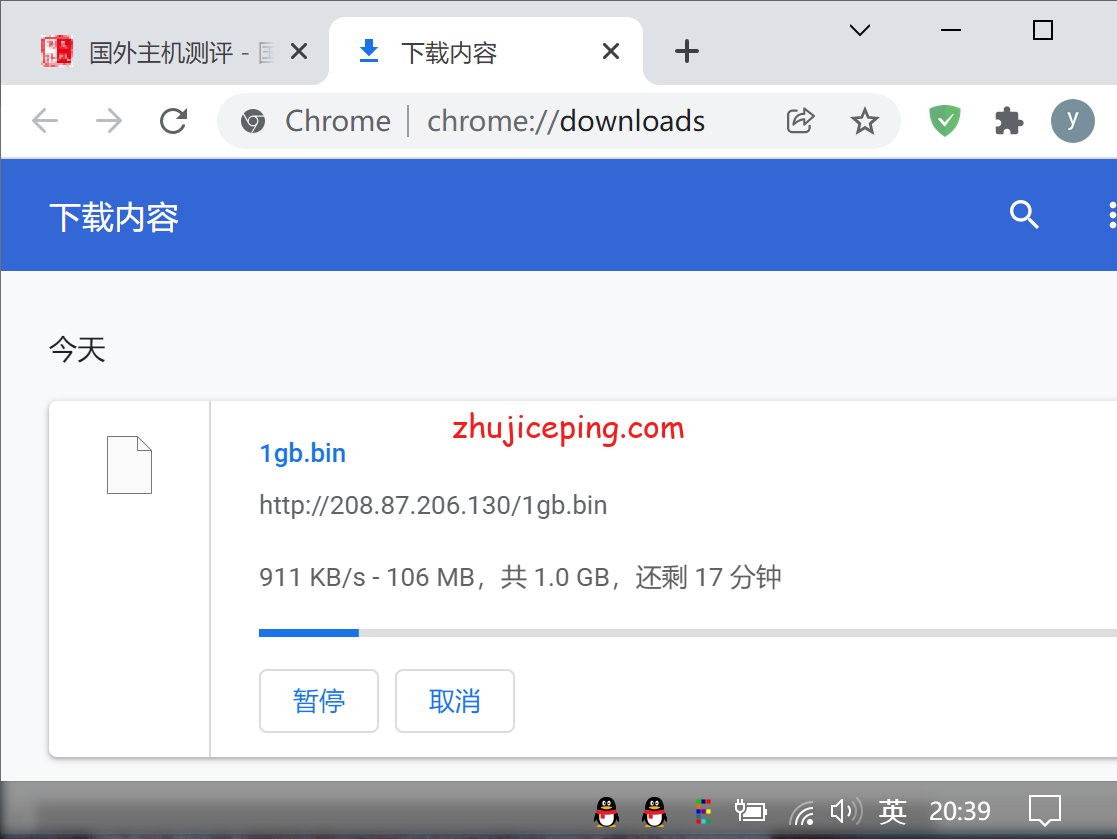Open a new tab with plus button

687,51
